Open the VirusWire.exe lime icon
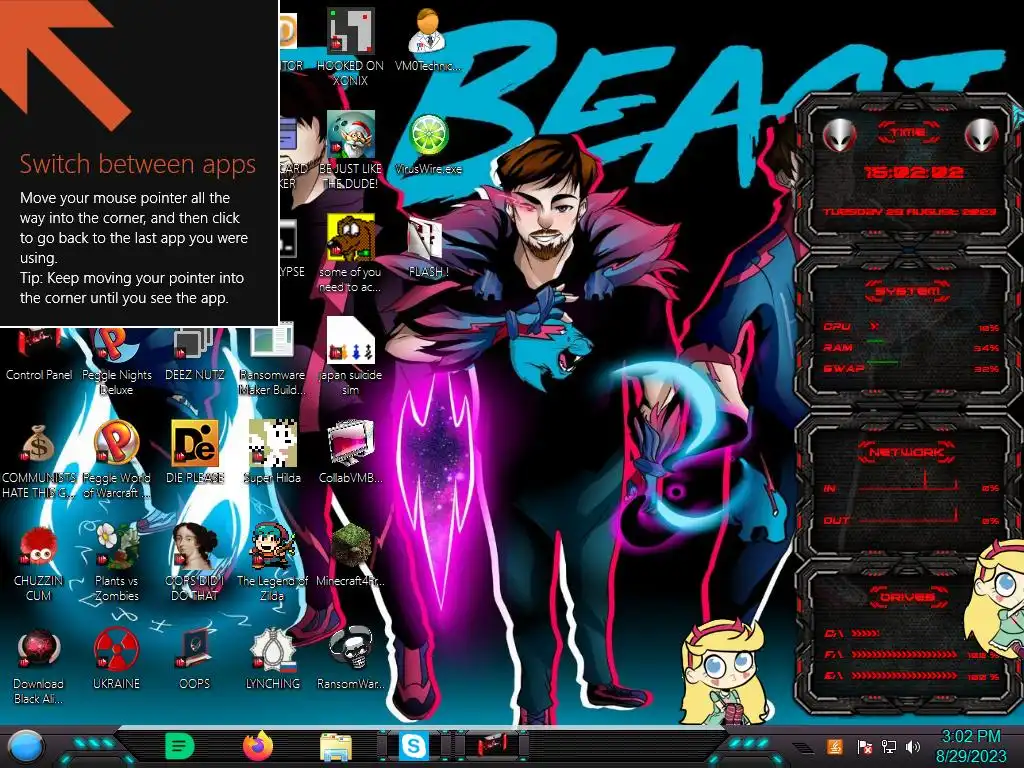The width and height of the screenshot is (1024, 768). coord(428,144)
